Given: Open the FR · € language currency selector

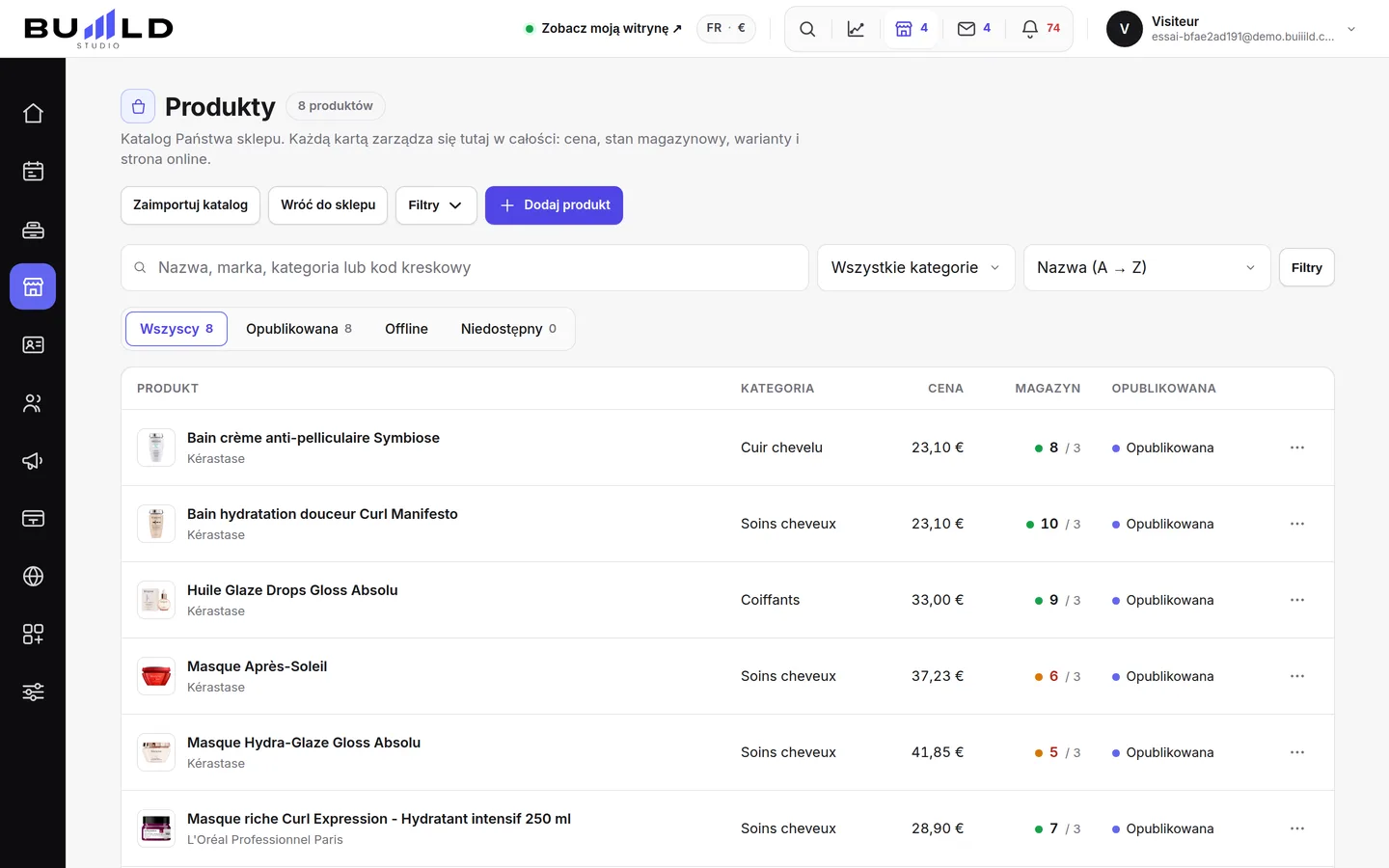Looking at the screenshot, I should (726, 29).
